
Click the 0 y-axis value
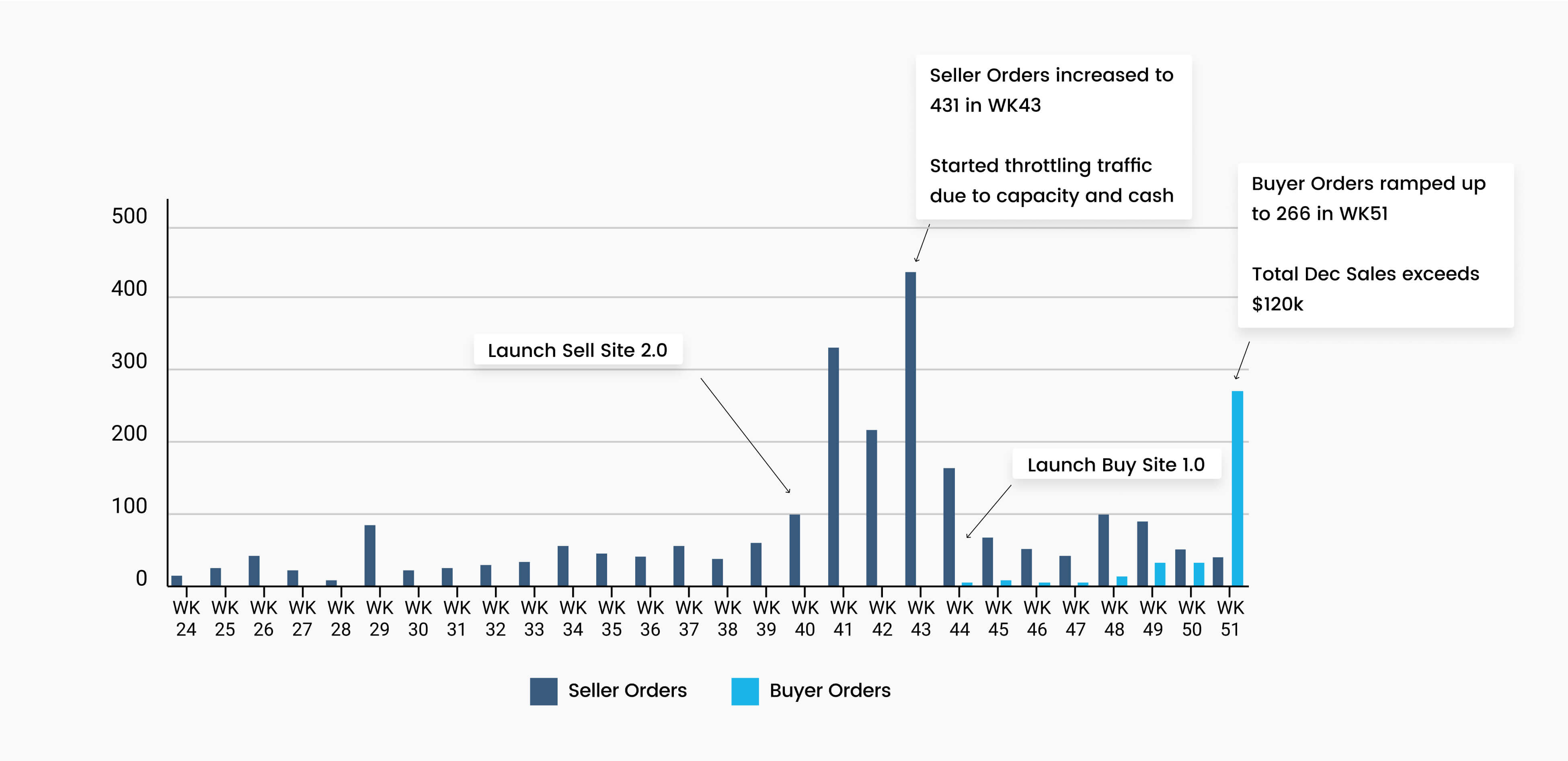141,578
